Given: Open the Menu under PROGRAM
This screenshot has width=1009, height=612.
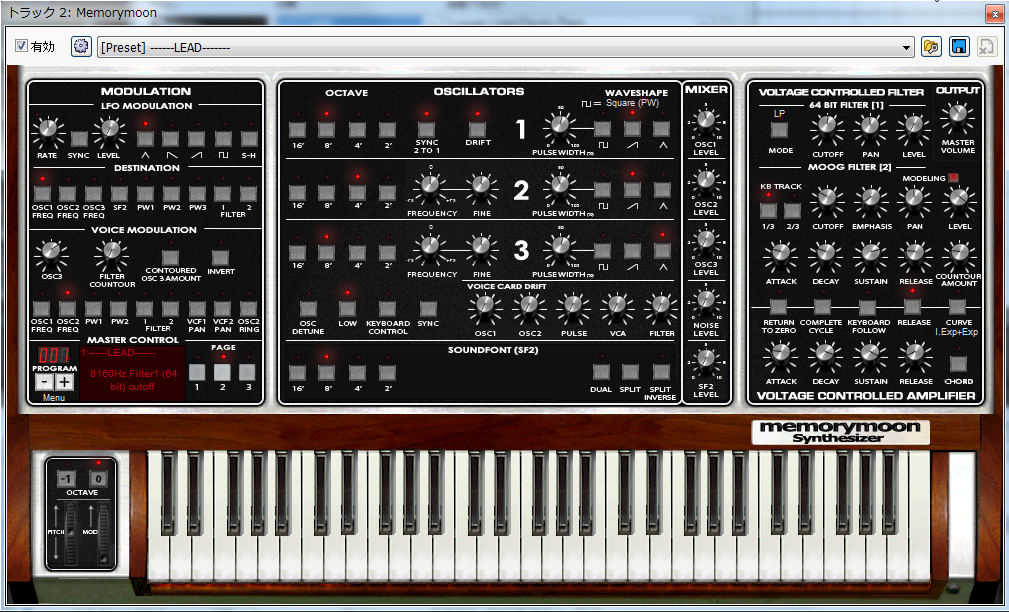Looking at the screenshot, I should pos(54,398).
